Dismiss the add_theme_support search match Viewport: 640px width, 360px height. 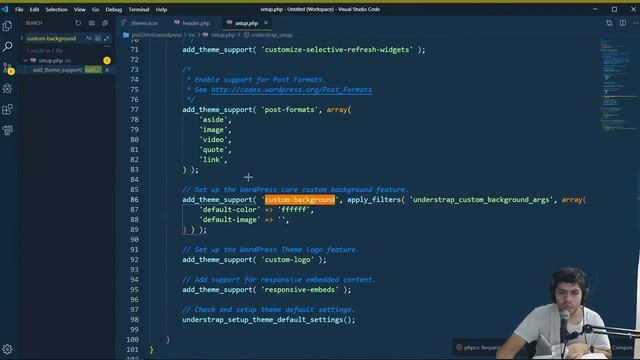point(107,70)
